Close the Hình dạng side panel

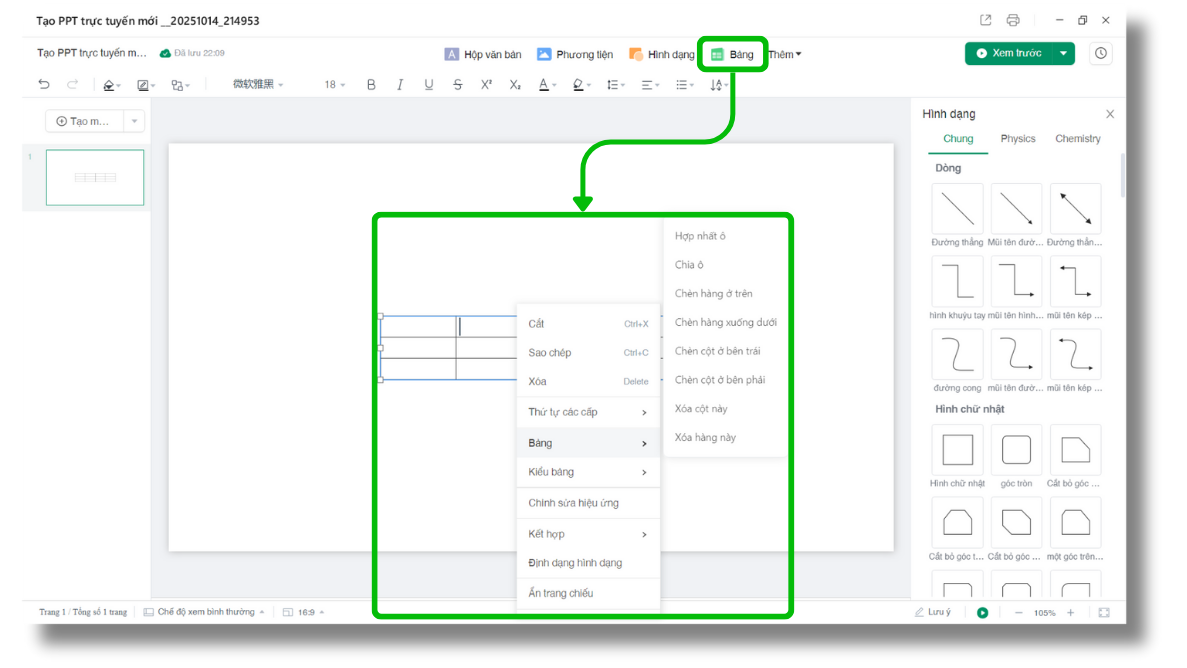pyautogui.click(x=1109, y=115)
